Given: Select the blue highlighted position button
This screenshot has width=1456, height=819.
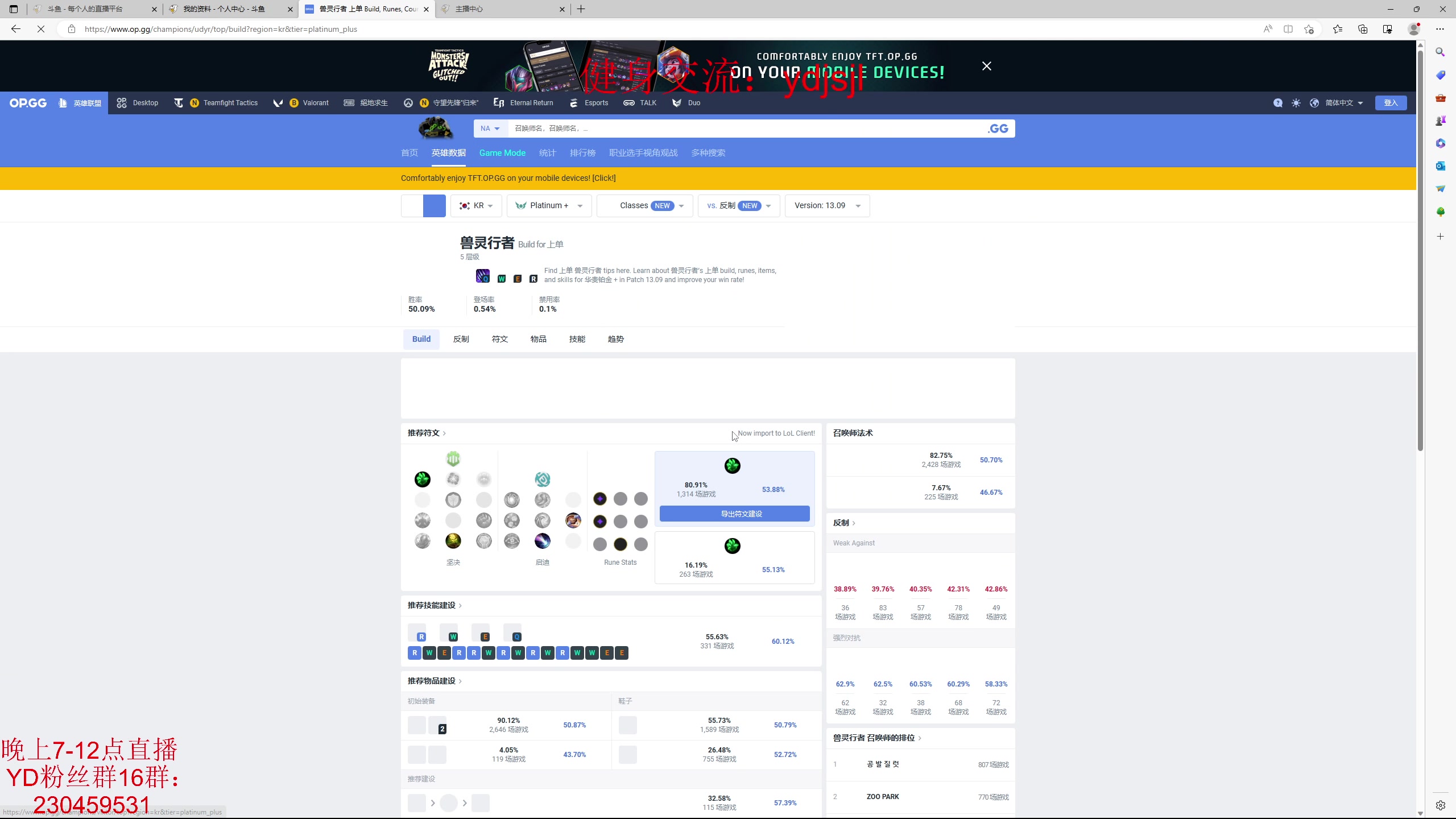Looking at the screenshot, I should (x=435, y=206).
